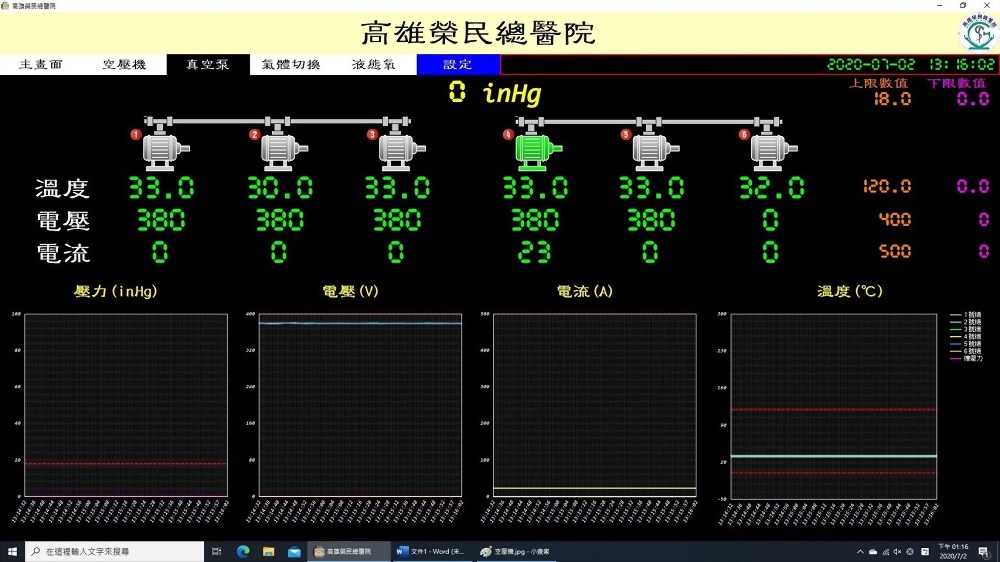
Task: Switch to the Word document taskbar window
Action: [x=431, y=551]
